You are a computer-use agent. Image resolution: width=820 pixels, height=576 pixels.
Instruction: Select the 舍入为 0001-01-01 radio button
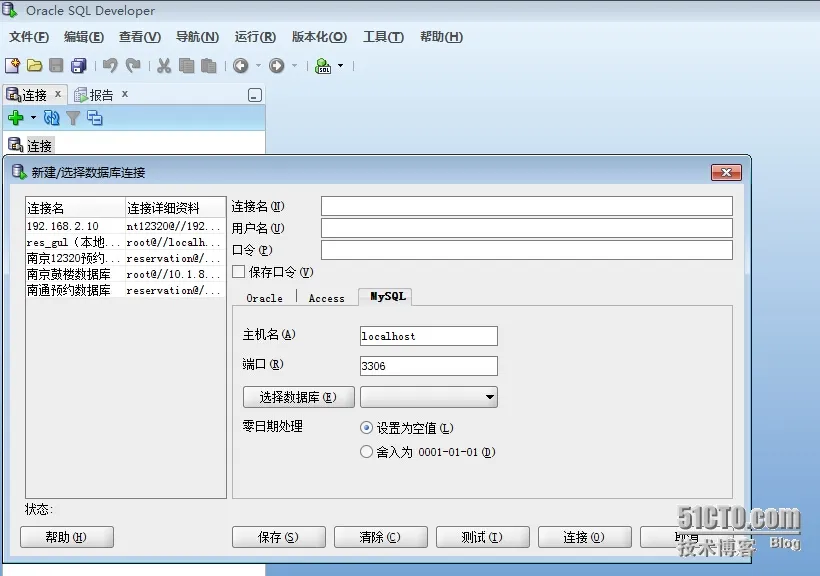pyautogui.click(x=366, y=451)
